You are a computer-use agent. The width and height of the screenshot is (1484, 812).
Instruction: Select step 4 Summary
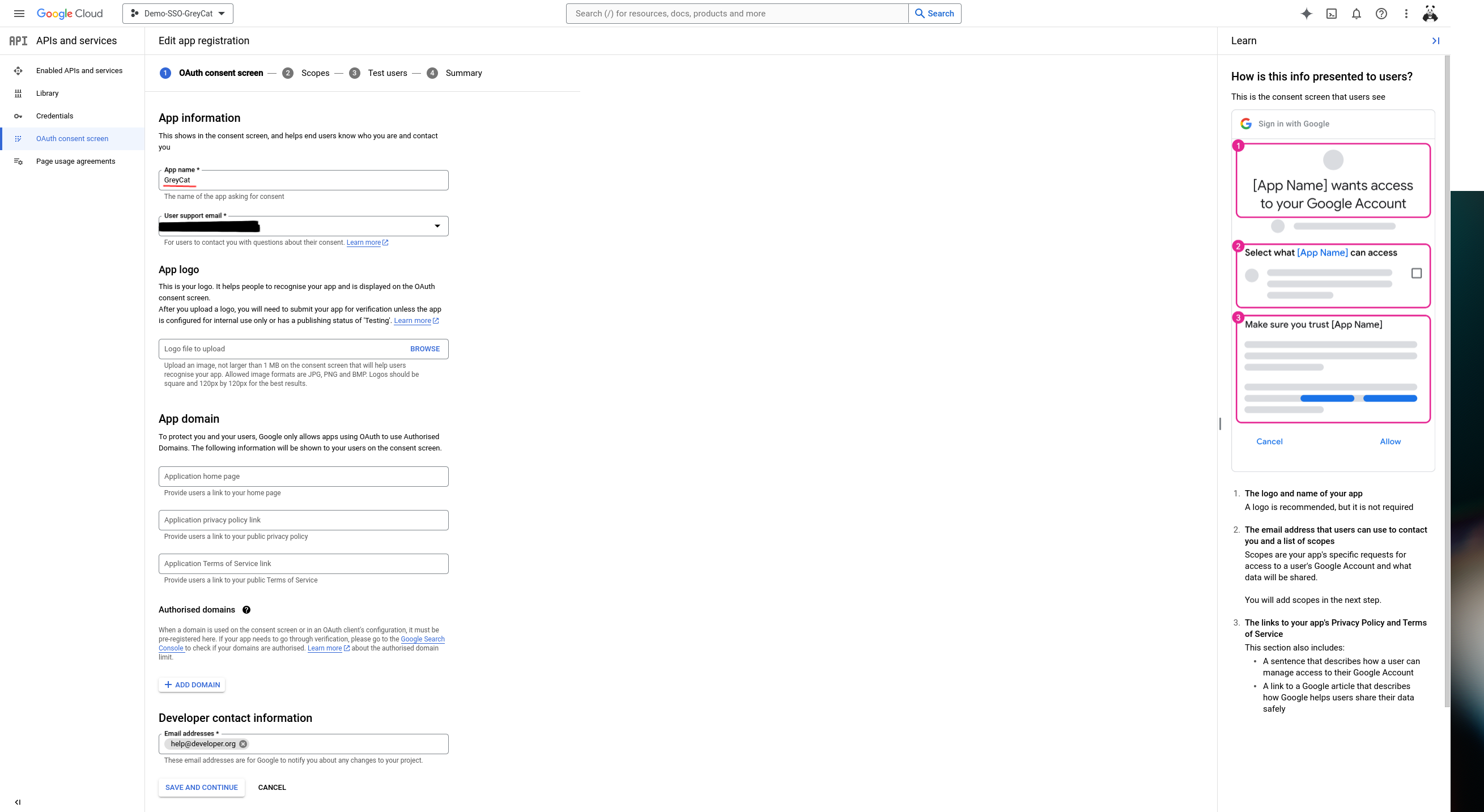click(x=454, y=73)
